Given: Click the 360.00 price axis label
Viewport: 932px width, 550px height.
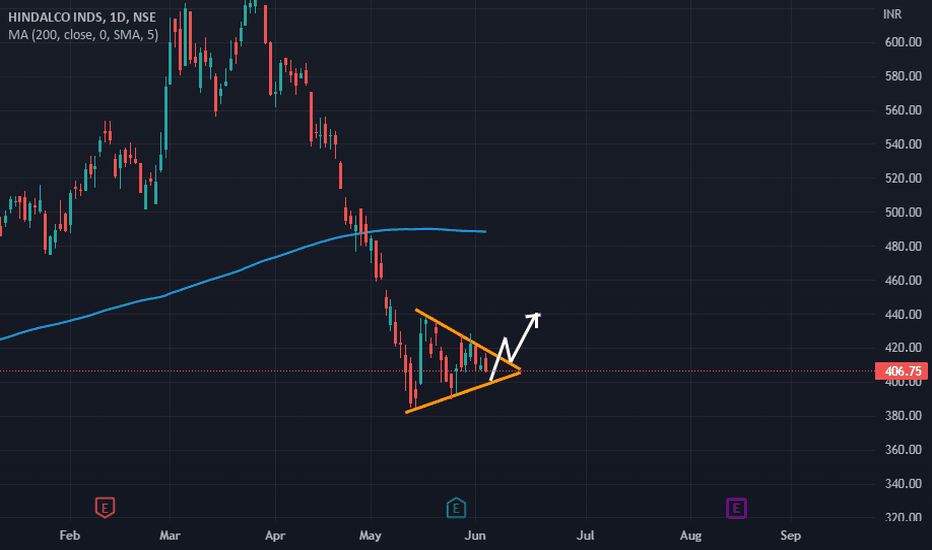Looking at the screenshot, I should tap(903, 450).
